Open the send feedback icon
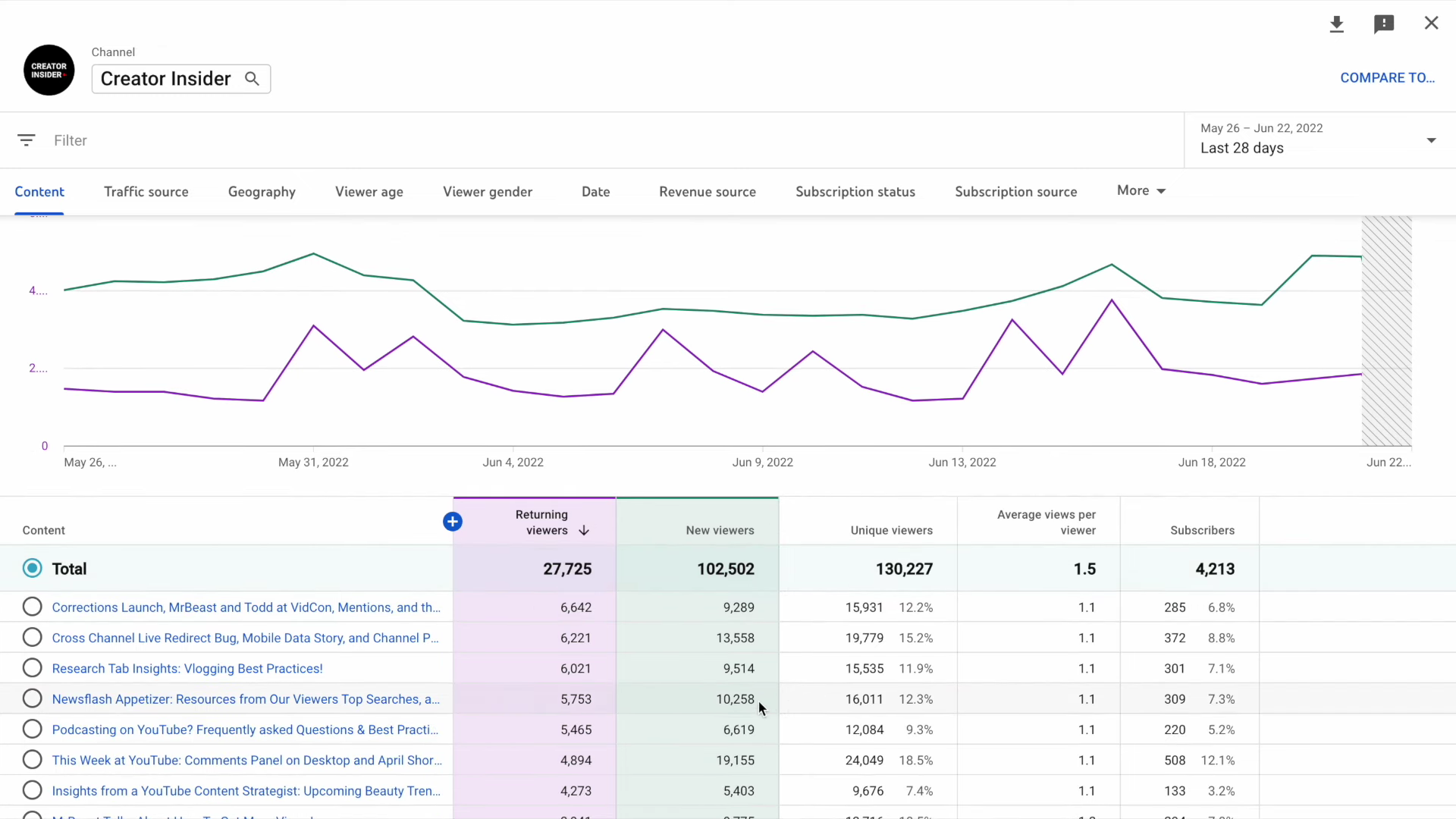 click(1384, 24)
